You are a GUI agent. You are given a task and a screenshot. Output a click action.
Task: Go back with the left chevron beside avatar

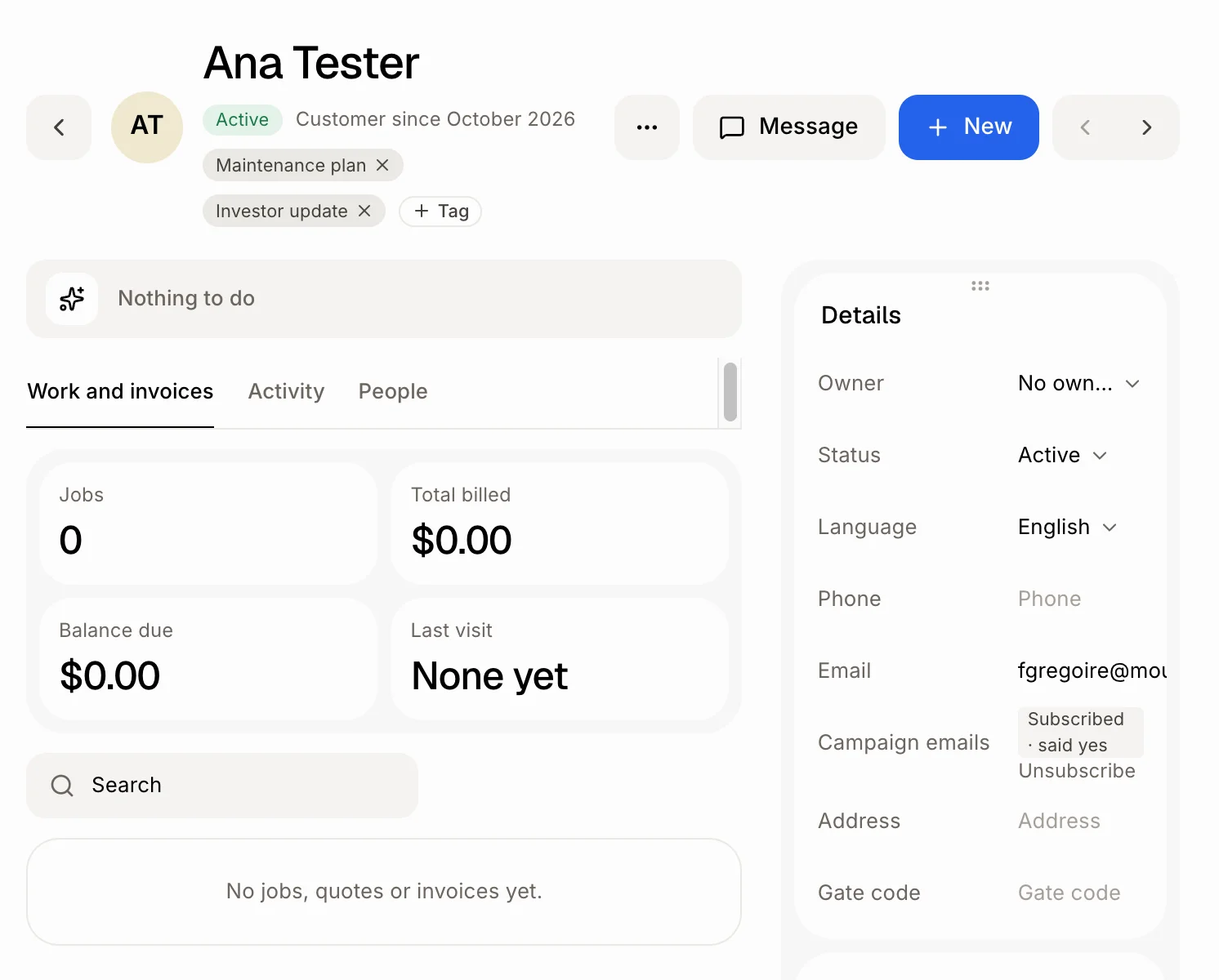pos(59,127)
